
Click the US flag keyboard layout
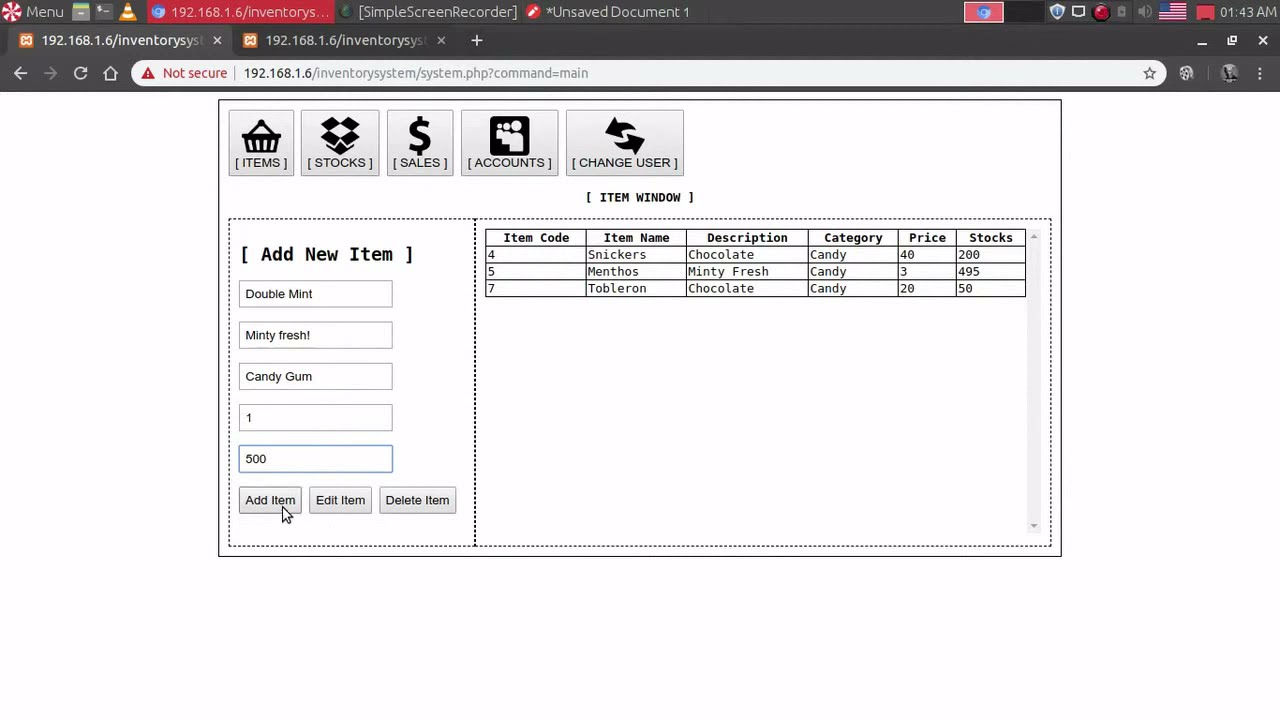point(1173,12)
